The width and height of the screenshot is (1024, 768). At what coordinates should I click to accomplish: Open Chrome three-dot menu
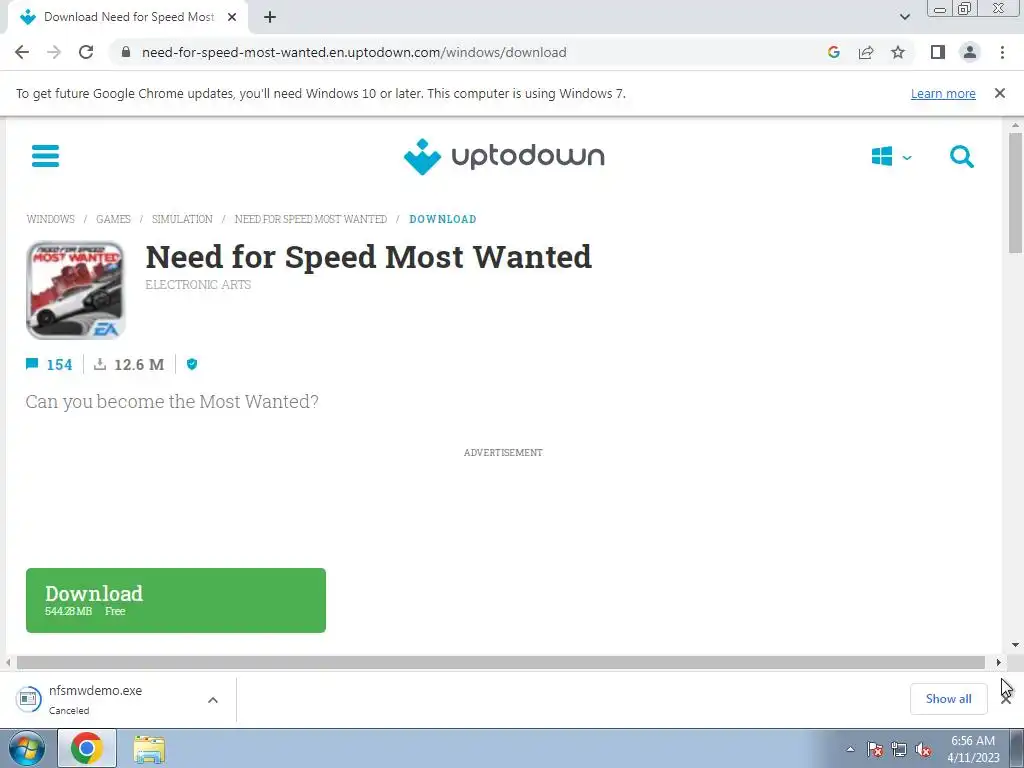tap(1002, 52)
